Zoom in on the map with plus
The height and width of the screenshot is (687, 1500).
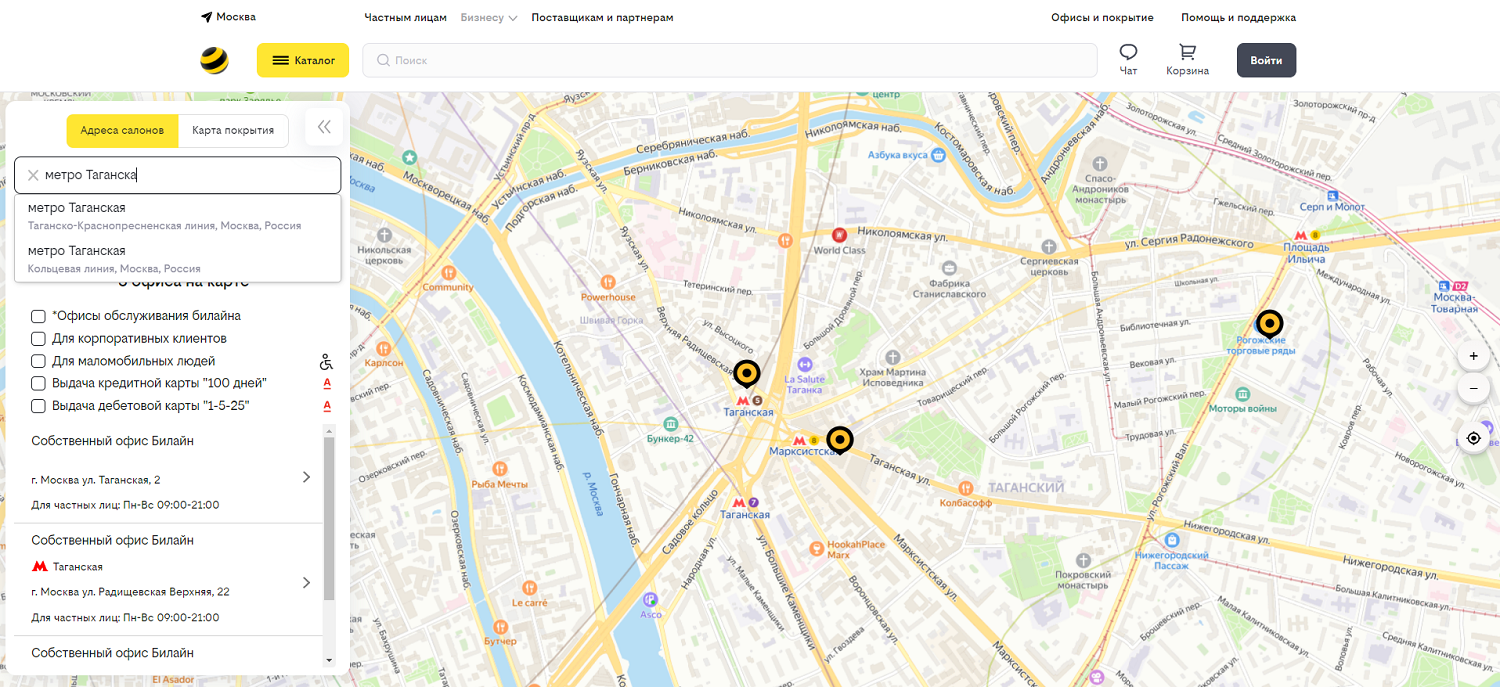[1473, 356]
